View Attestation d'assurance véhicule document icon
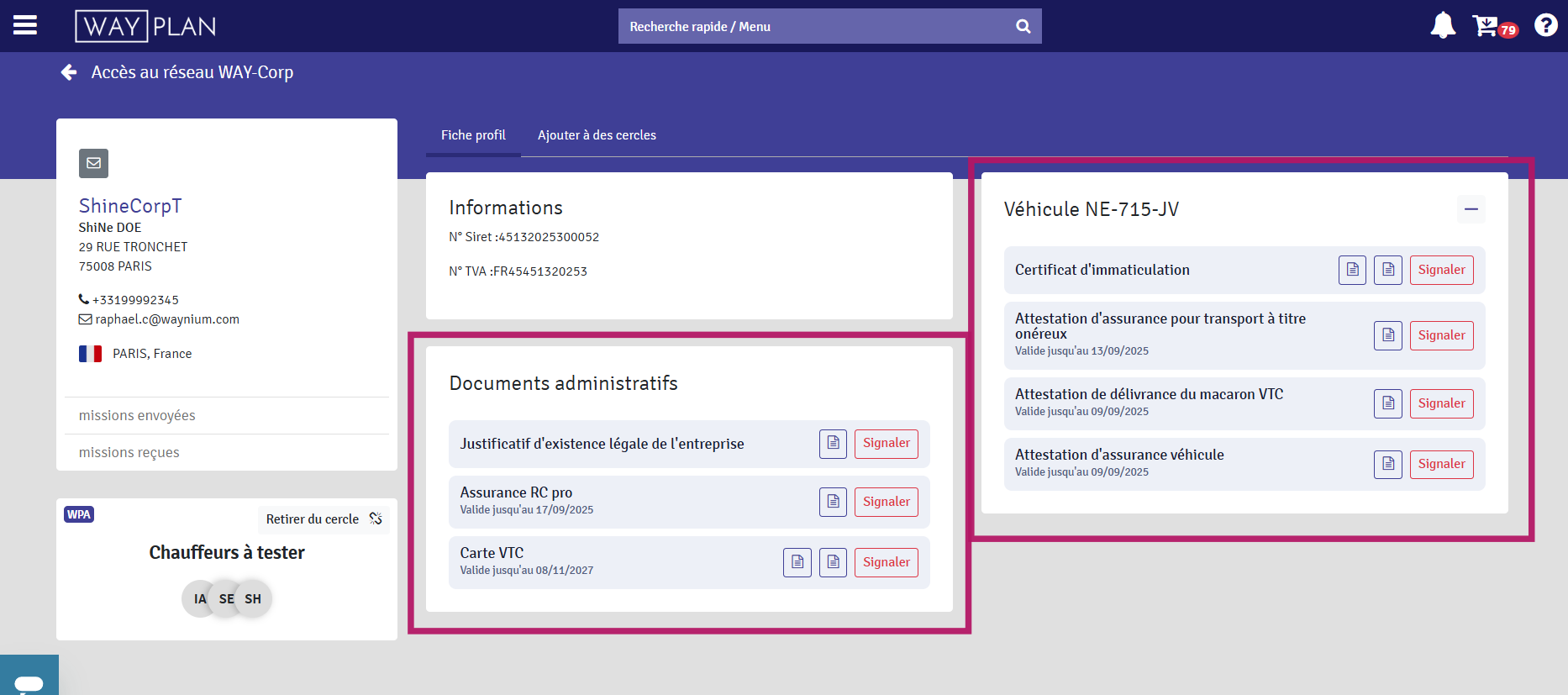 pyautogui.click(x=1387, y=464)
